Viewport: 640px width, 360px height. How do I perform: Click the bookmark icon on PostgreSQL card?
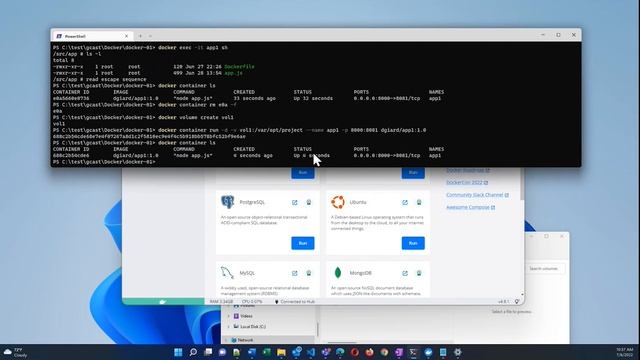click(x=309, y=202)
